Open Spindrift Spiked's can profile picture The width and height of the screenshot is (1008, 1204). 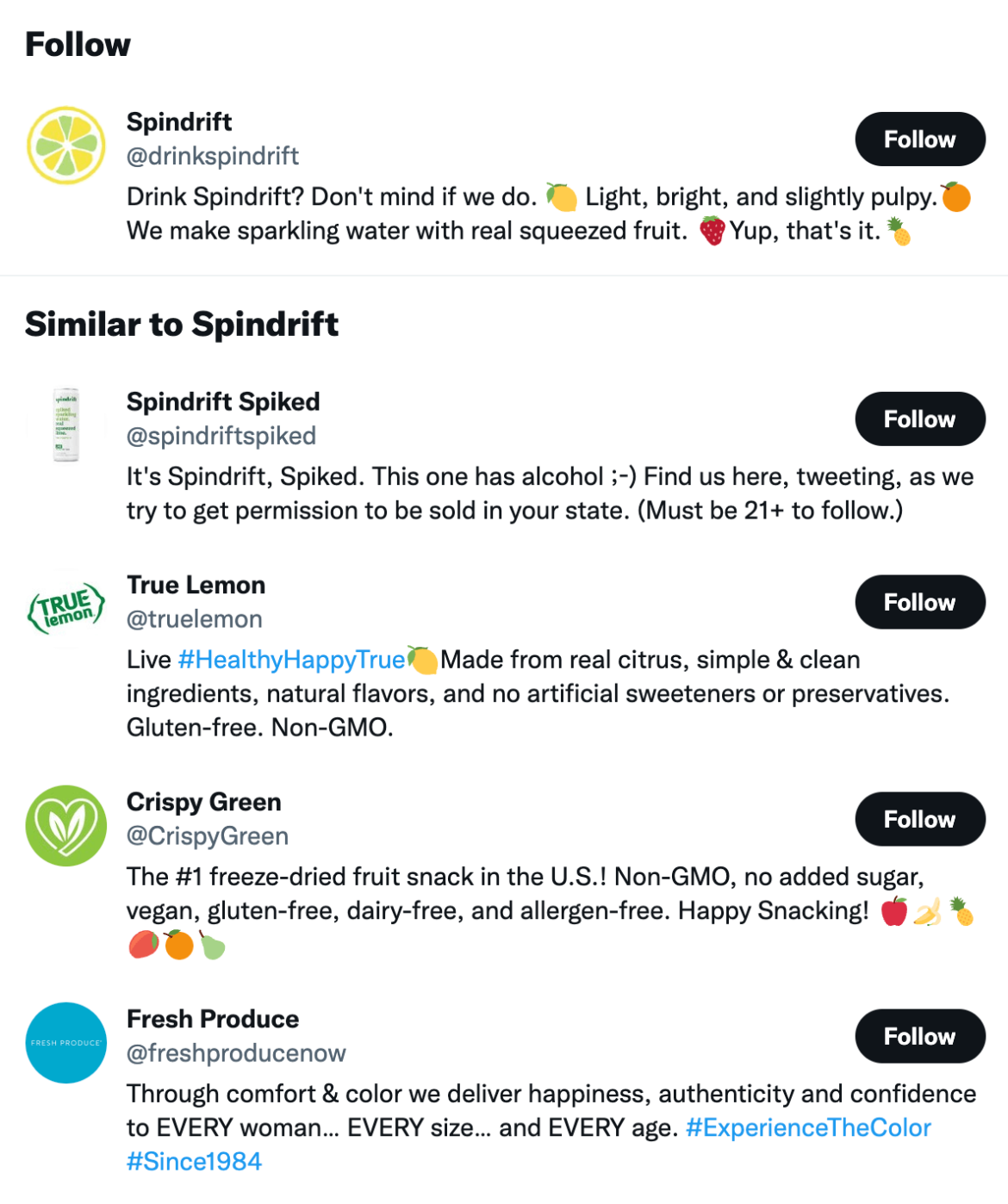click(65, 422)
